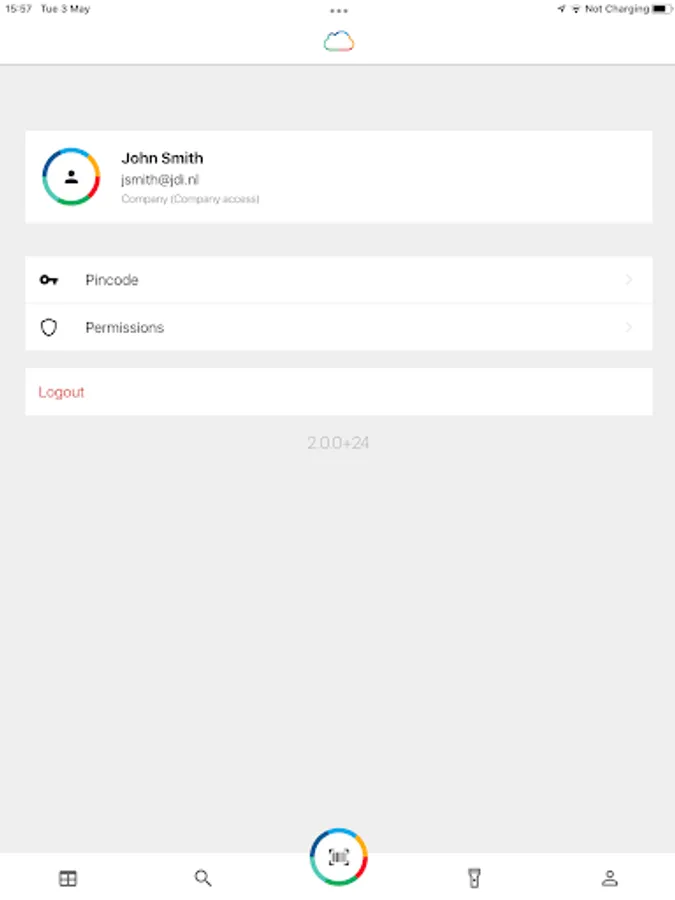This screenshot has height=900, width=675.
Task: Open the table grid view tab
Action: tap(68, 878)
